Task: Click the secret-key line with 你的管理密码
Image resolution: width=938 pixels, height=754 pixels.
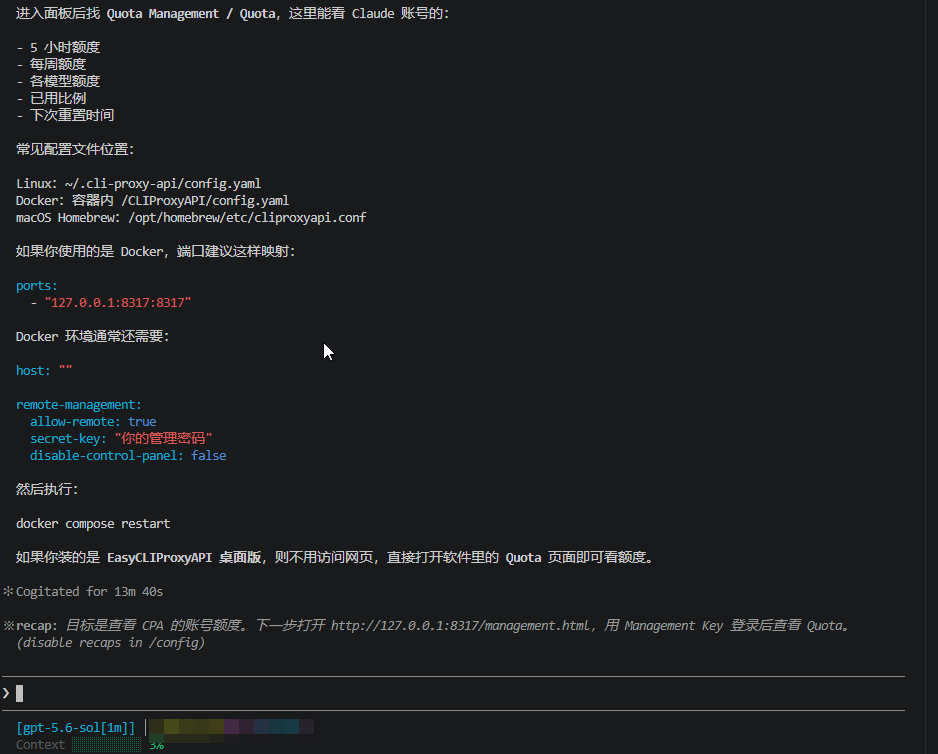Action: tap(121, 439)
